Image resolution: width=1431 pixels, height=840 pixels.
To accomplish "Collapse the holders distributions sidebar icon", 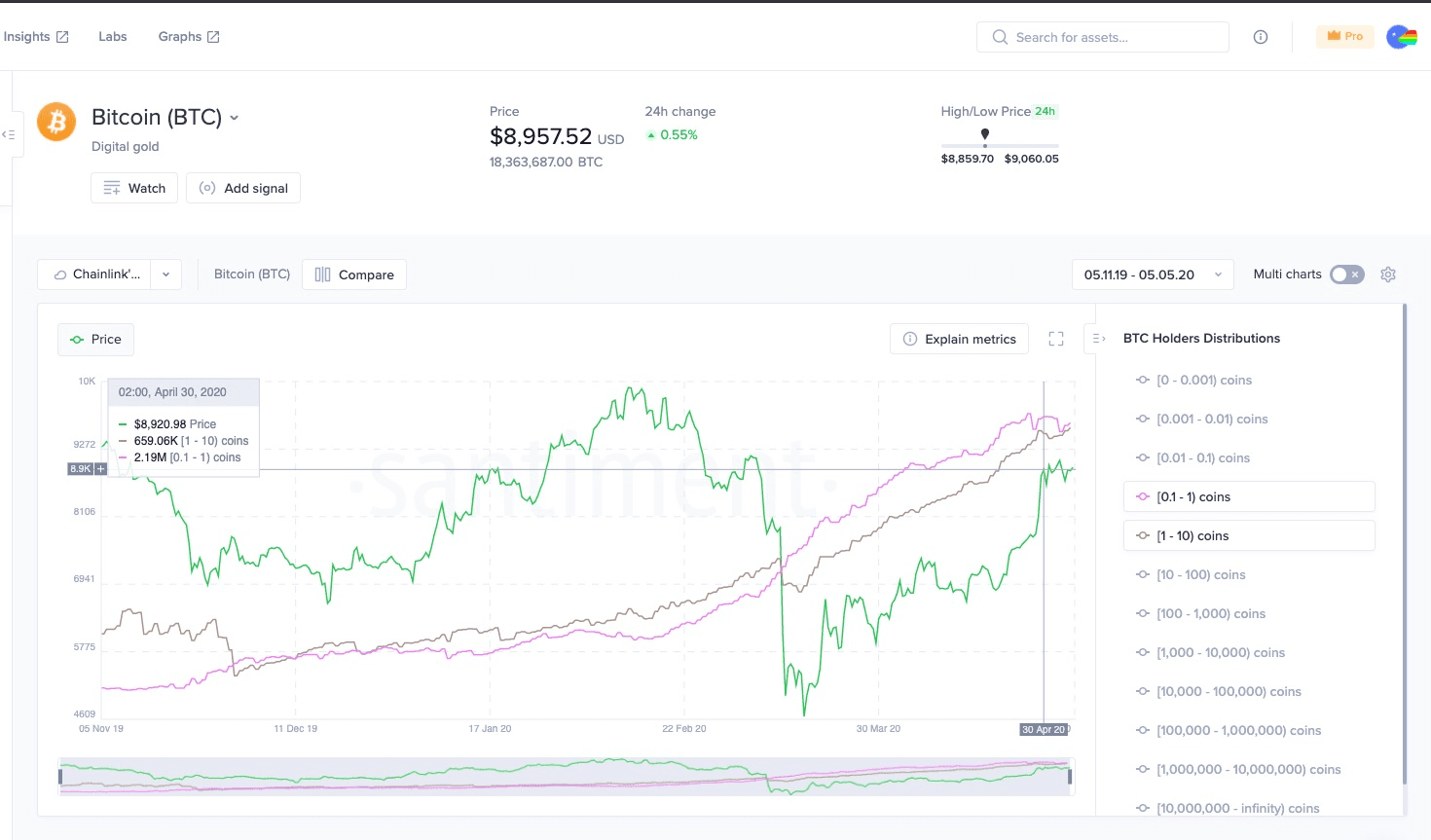I will 1099,339.
